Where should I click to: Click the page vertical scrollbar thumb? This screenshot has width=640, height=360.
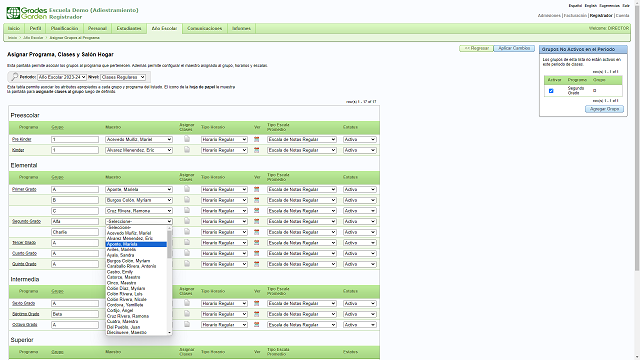pyautogui.click(x=637, y=139)
